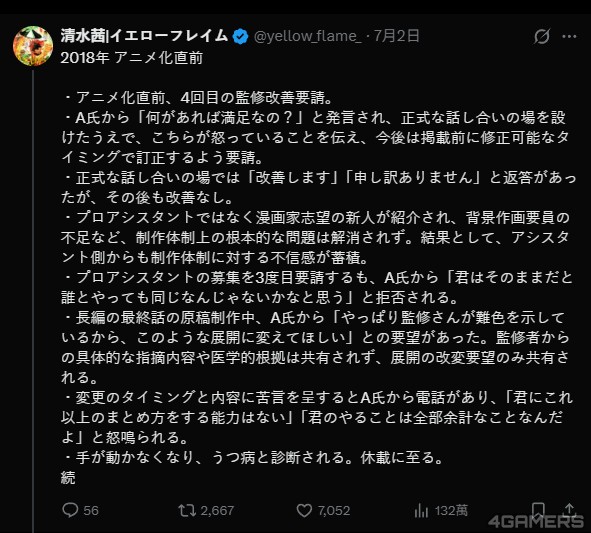
Task: Bookmark this tweet
Action: point(538,509)
